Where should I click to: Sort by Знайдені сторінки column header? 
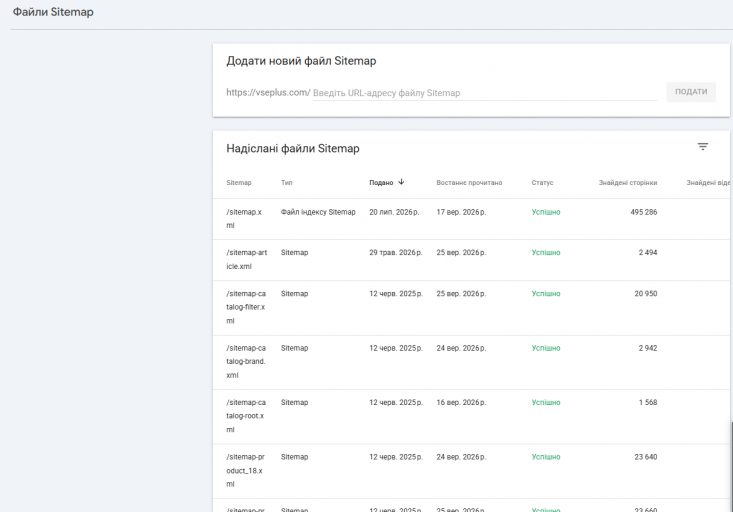pos(628,183)
